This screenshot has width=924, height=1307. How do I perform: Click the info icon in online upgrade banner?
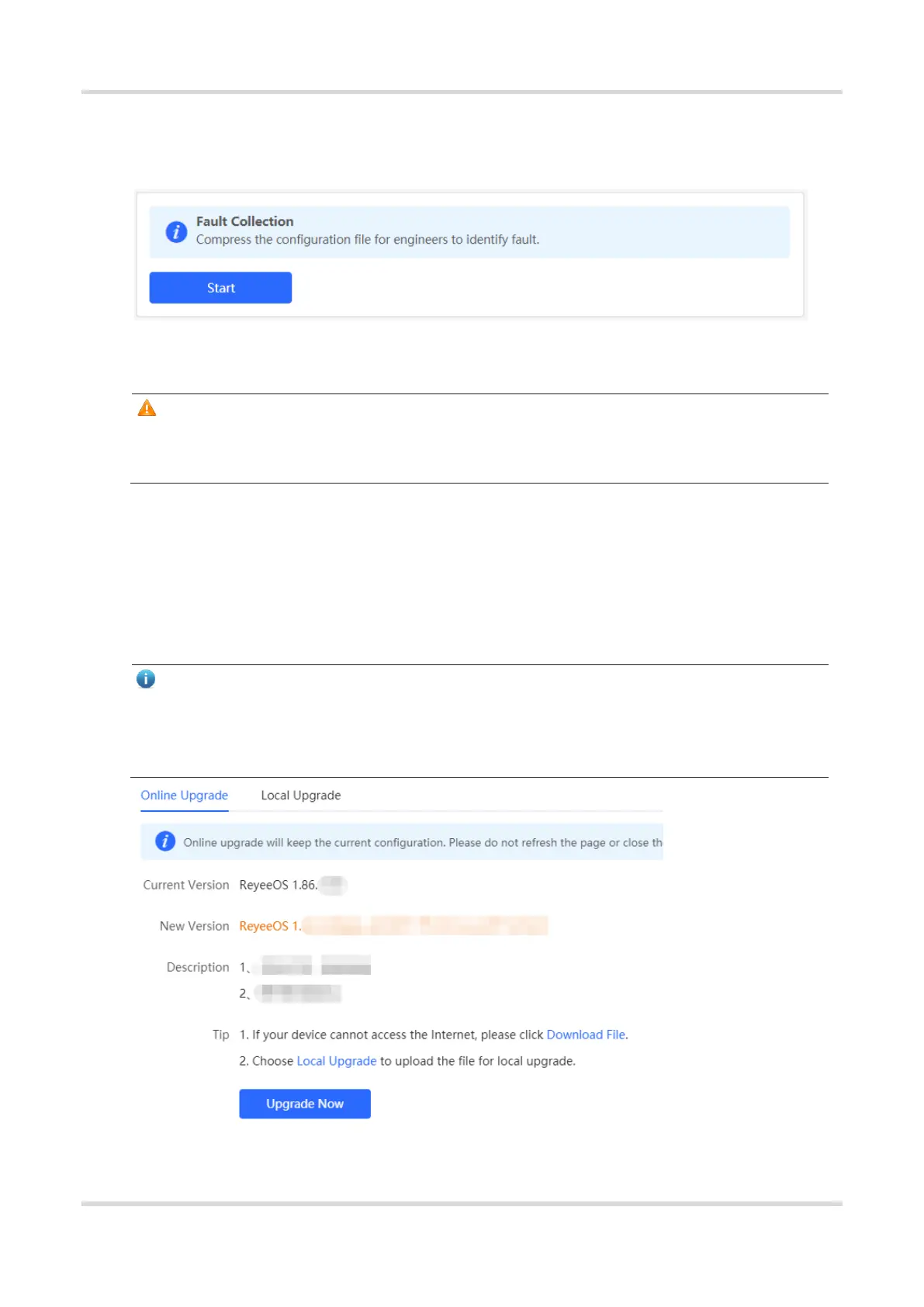point(165,841)
